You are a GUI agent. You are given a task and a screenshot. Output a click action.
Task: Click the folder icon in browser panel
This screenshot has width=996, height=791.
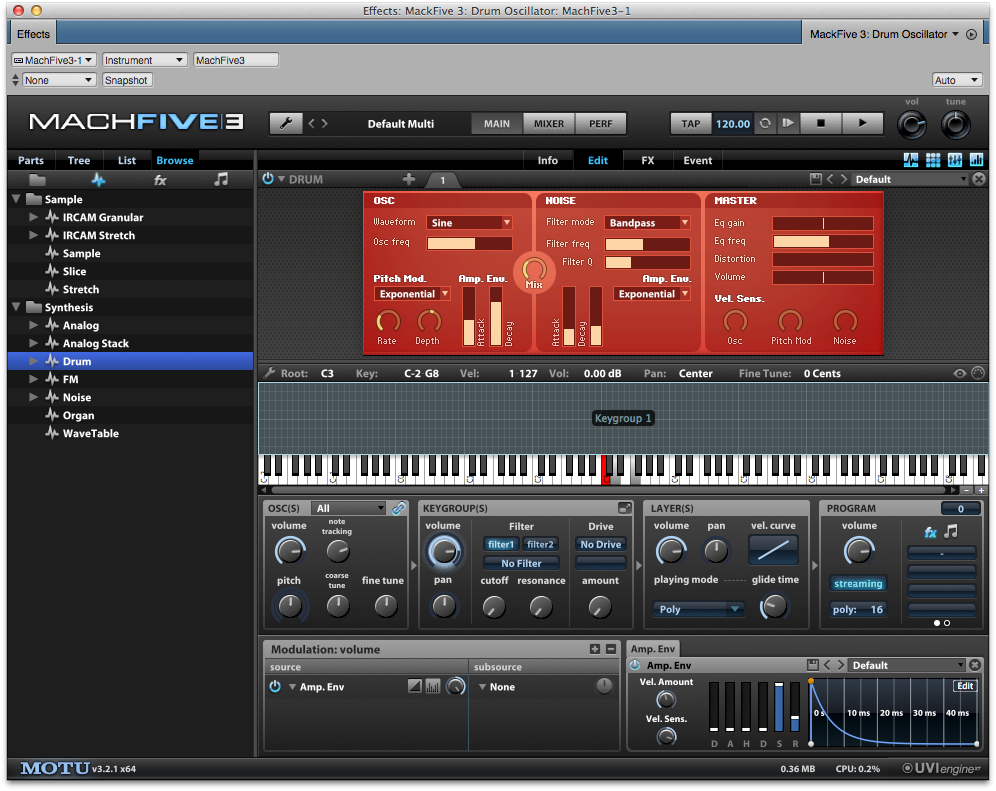click(37, 180)
